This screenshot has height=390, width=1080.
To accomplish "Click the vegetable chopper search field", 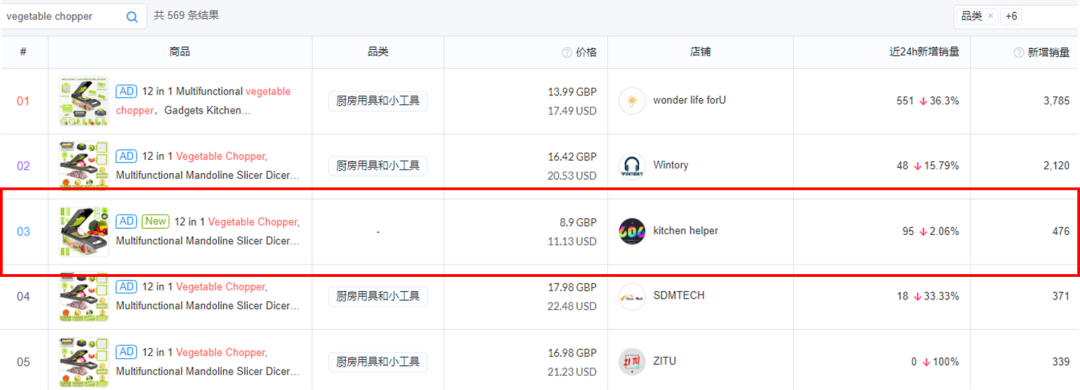I will pos(72,17).
